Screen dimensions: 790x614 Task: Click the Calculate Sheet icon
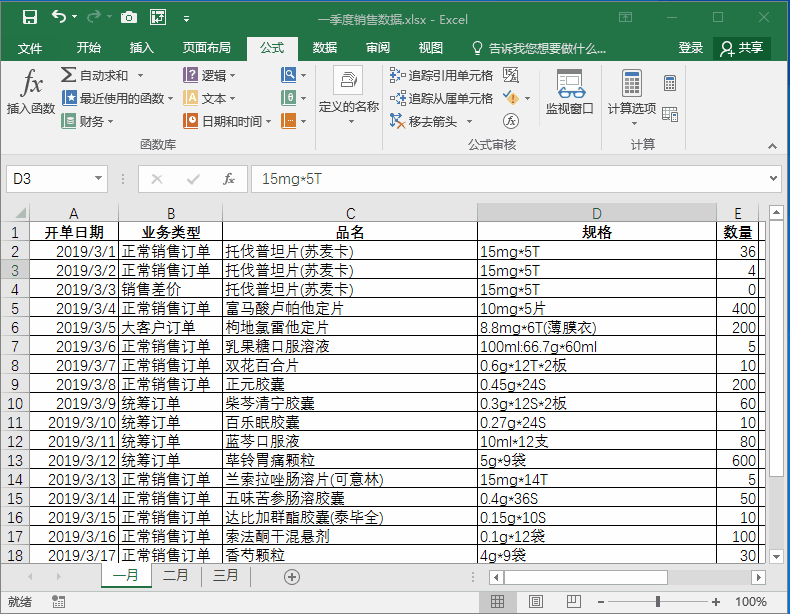coord(670,114)
